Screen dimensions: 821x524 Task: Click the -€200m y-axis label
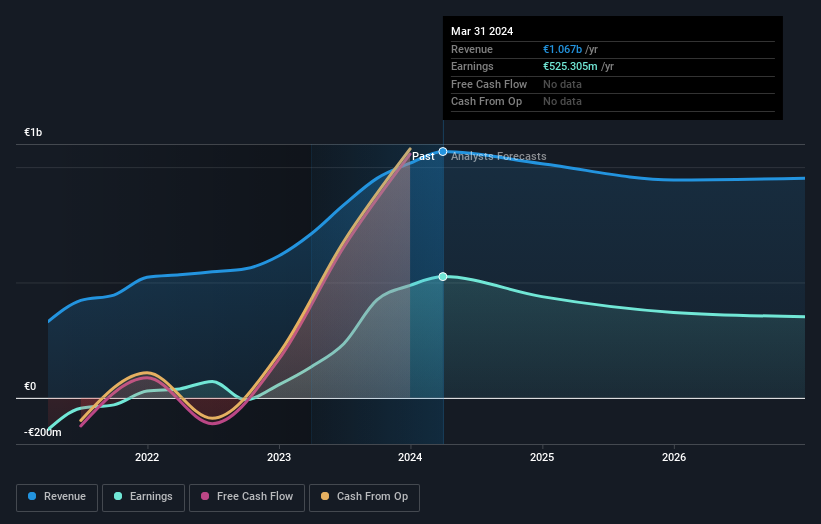pos(42,432)
